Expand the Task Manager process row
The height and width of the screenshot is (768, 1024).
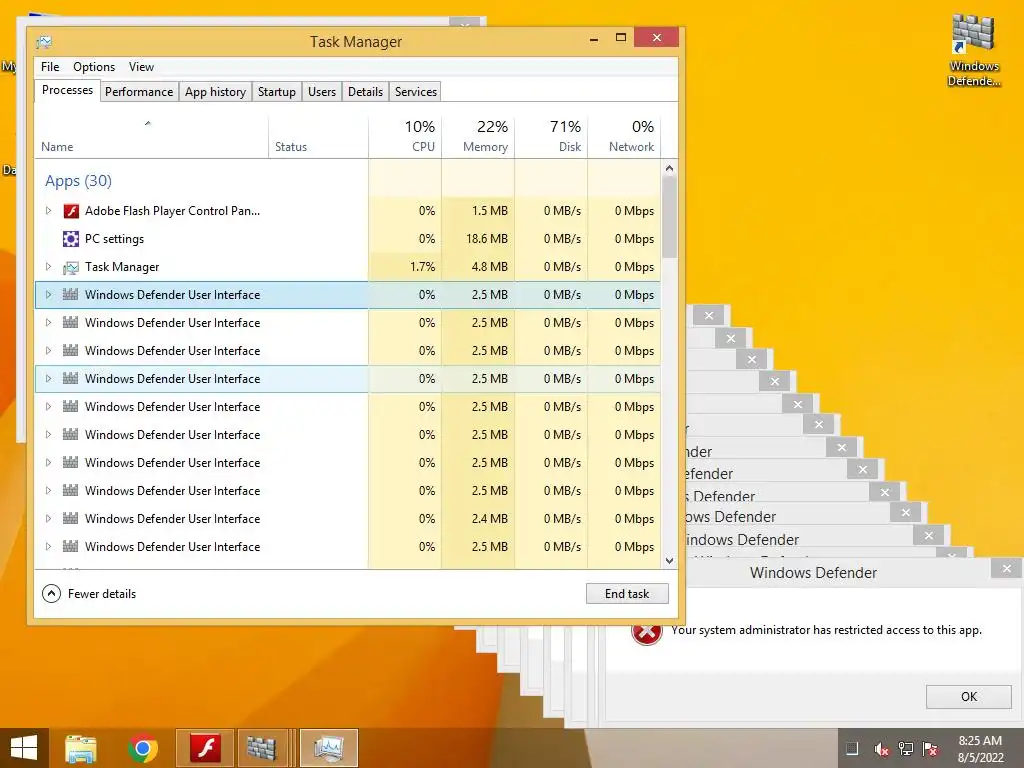coord(48,267)
